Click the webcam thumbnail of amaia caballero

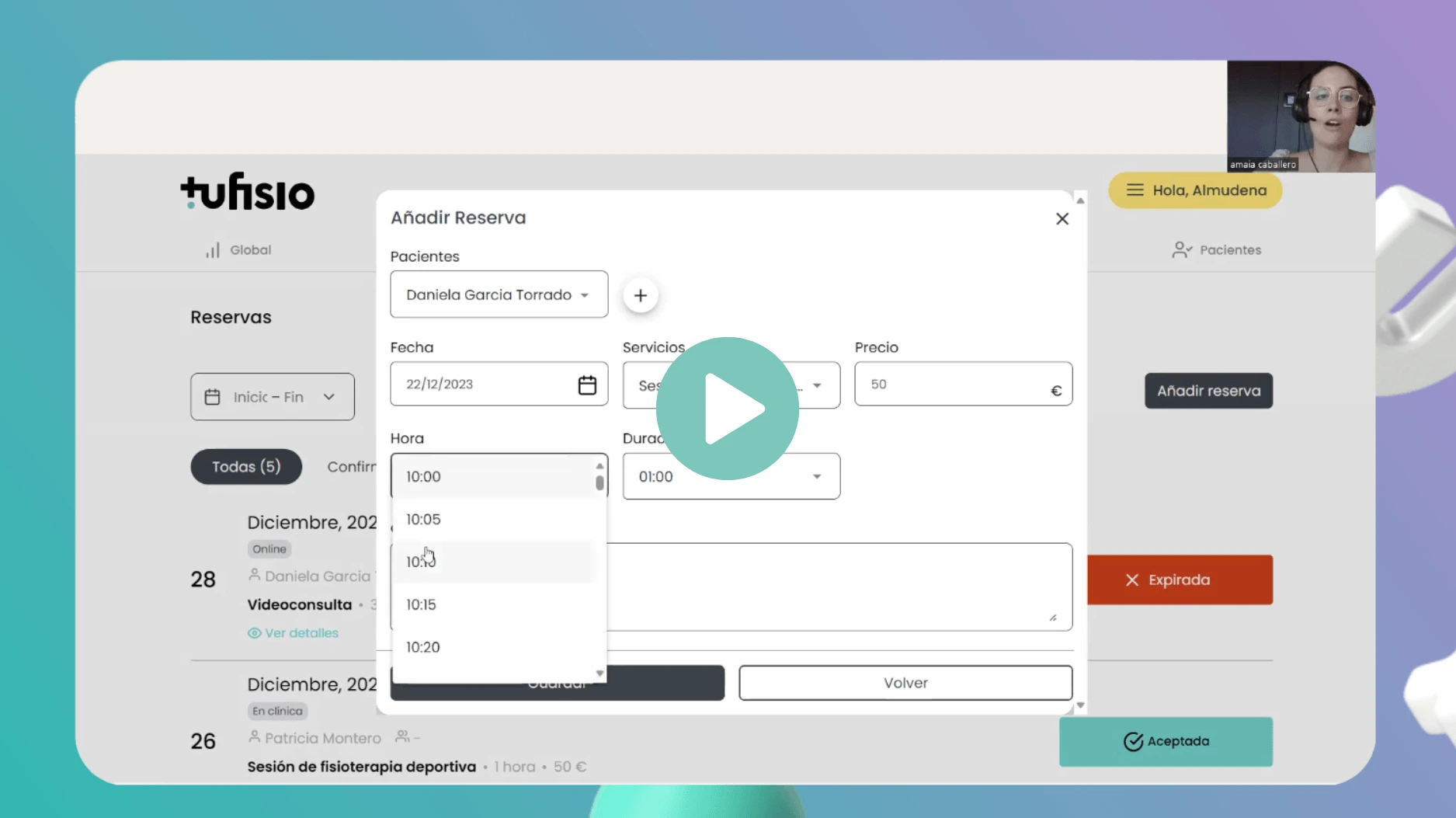[1301, 117]
